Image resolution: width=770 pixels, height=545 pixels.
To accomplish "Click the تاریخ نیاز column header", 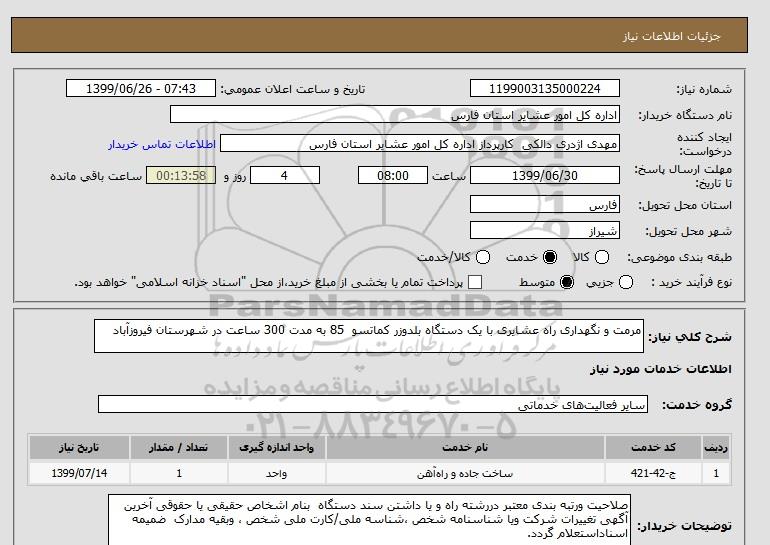I will tap(79, 447).
